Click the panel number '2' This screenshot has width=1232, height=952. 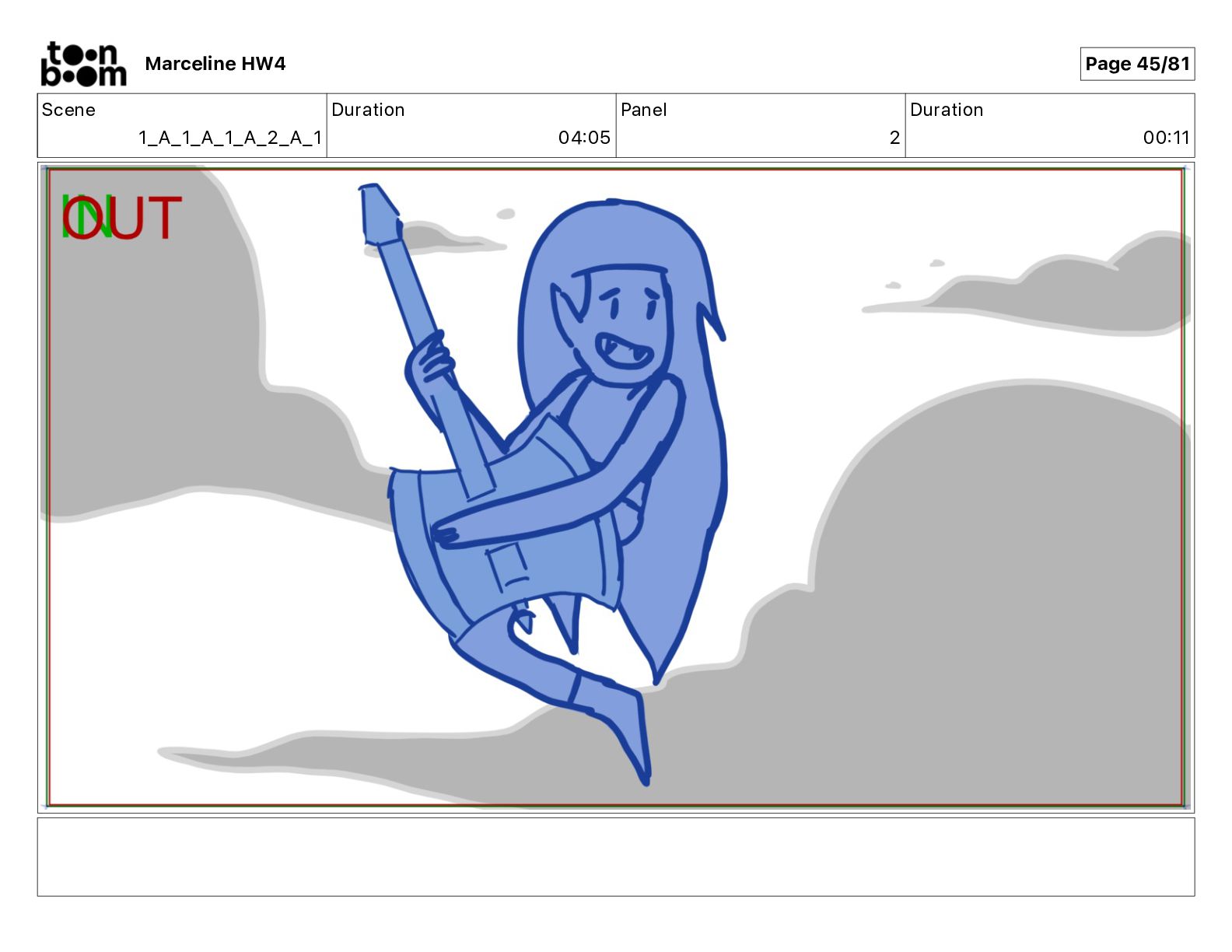[x=894, y=138]
